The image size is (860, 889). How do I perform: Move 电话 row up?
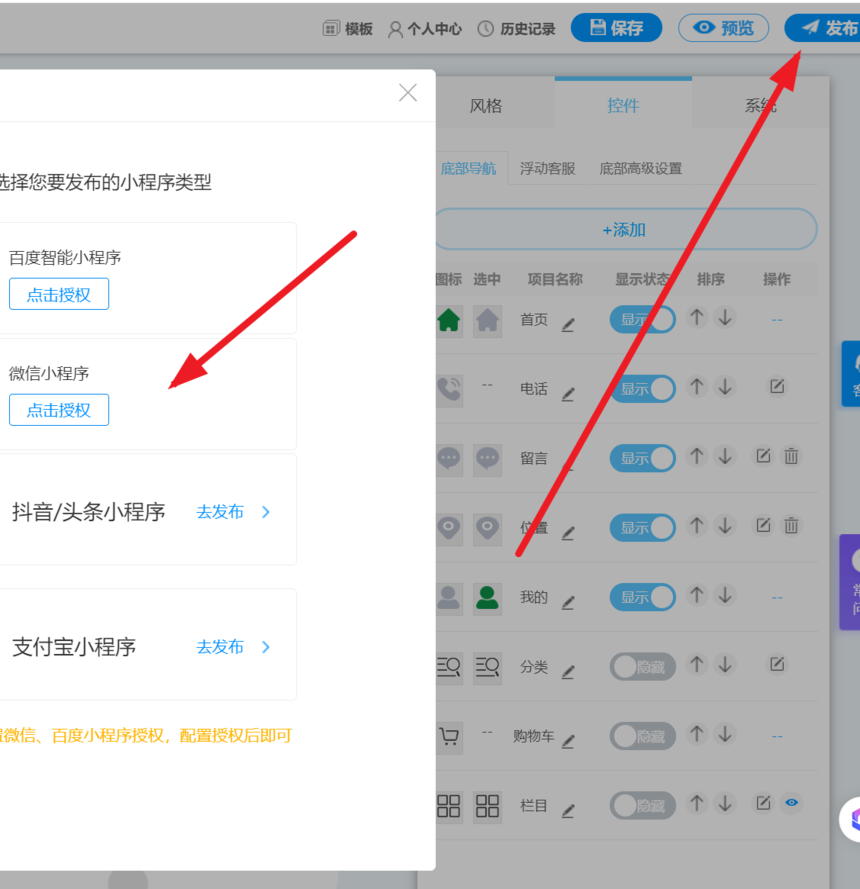tap(697, 387)
